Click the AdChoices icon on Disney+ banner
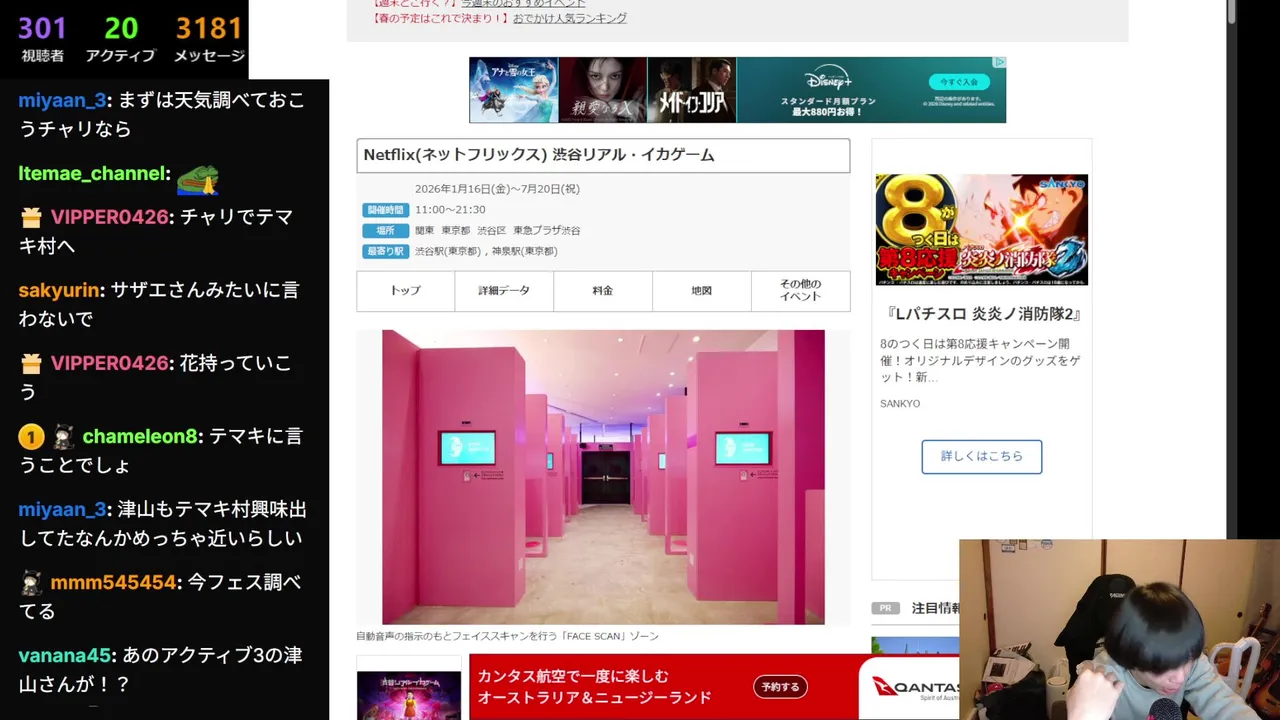 (998, 62)
